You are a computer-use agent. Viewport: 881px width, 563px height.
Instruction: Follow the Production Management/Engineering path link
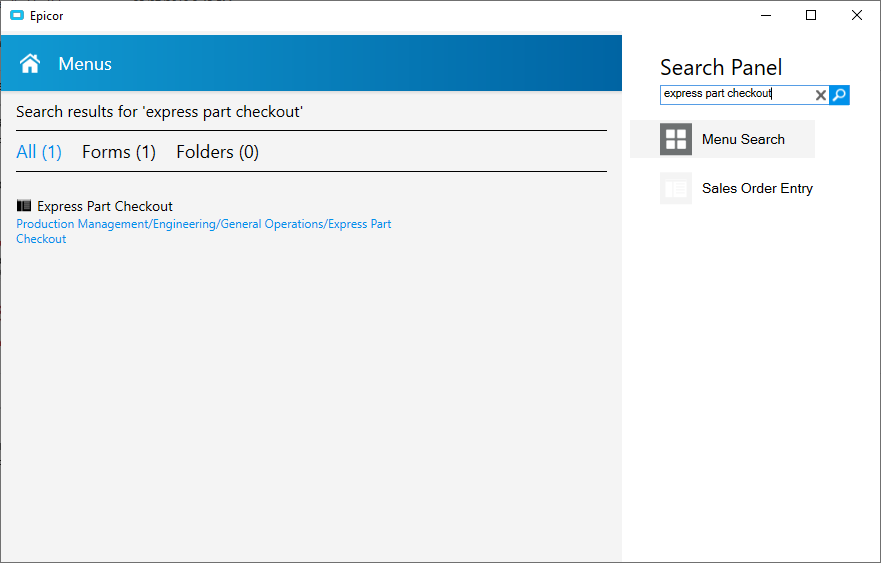203,231
